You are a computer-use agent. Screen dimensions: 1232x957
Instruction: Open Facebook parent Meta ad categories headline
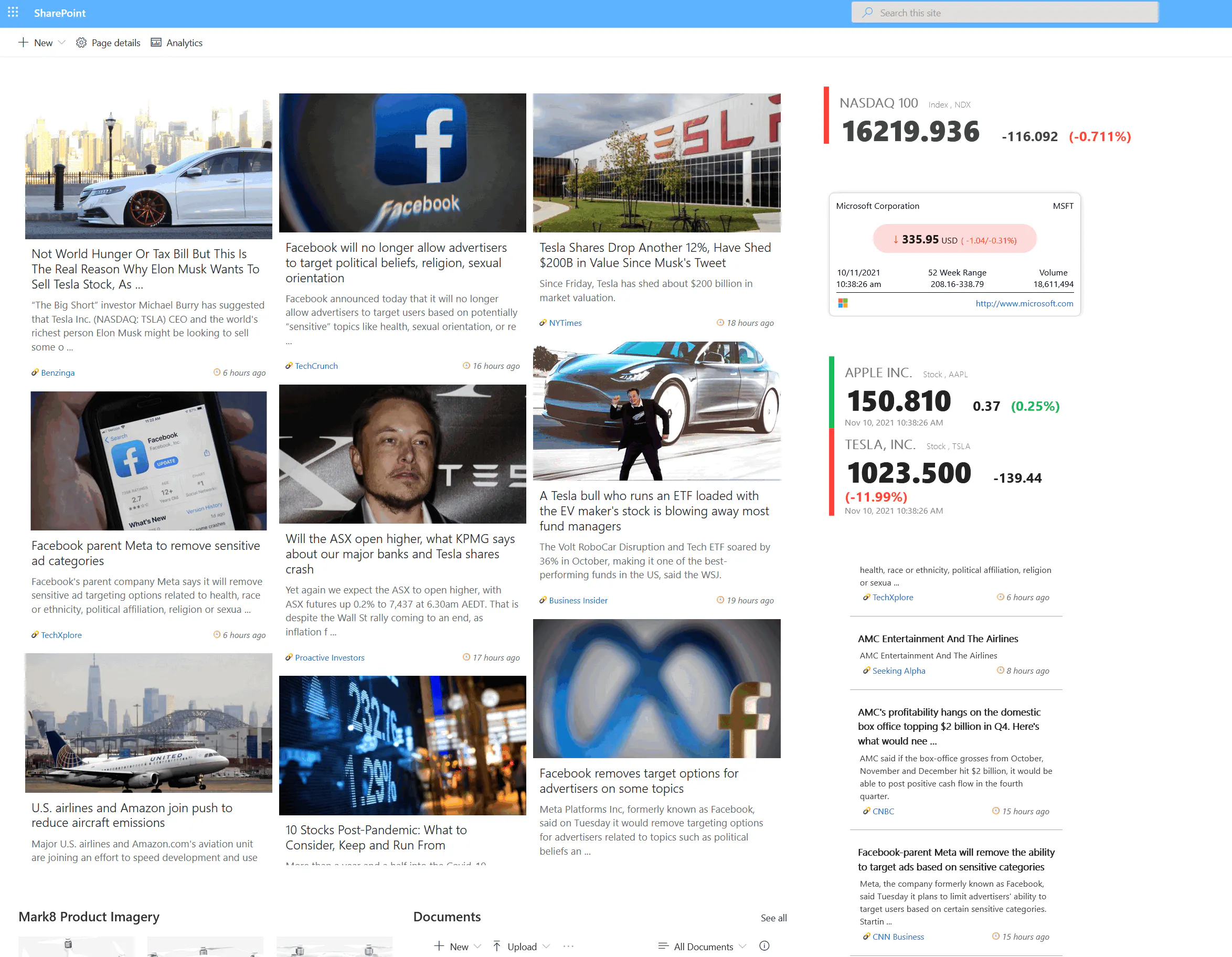click(145, 552)
